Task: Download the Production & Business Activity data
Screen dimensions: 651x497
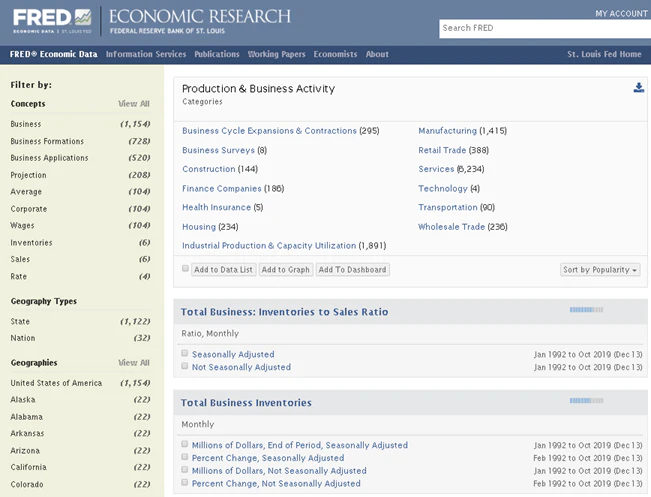Action: pyautogui.click(x=639, y=88)
